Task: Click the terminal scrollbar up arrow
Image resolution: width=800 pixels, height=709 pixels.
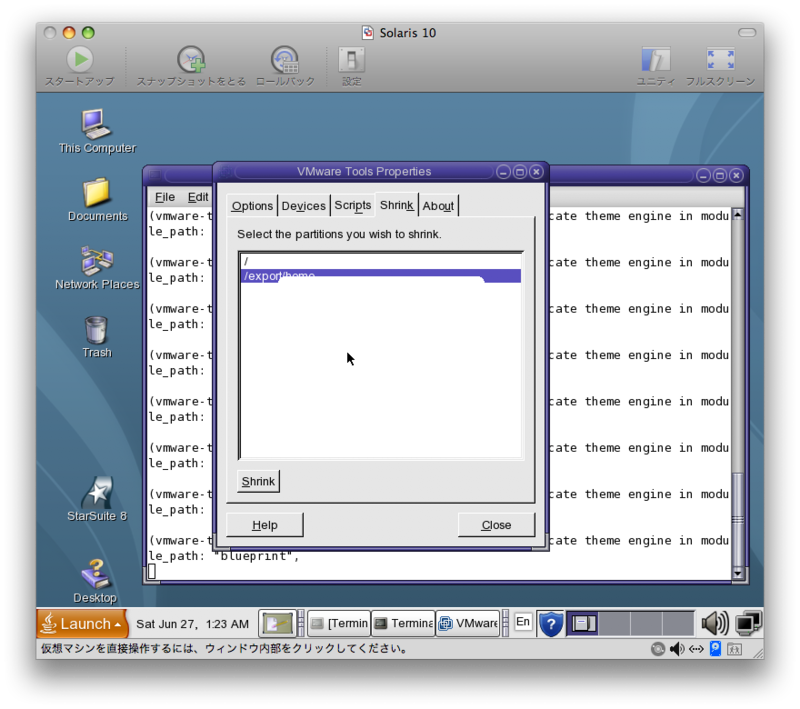Action: point(738,215)
